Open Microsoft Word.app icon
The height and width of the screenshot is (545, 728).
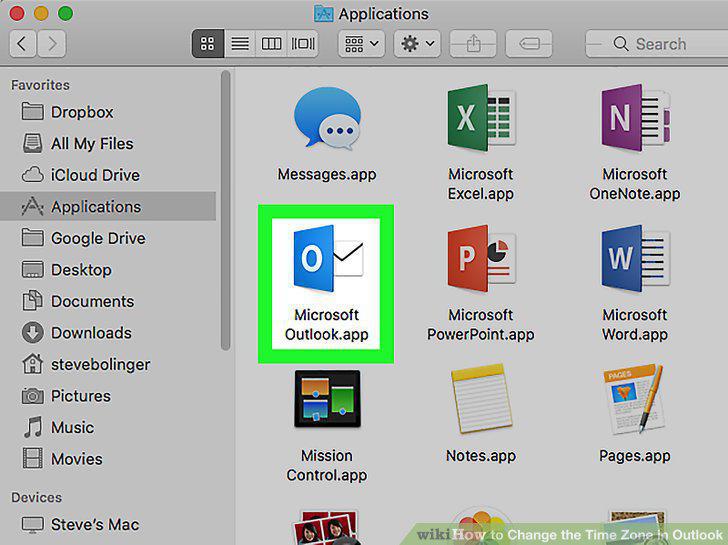635,258
